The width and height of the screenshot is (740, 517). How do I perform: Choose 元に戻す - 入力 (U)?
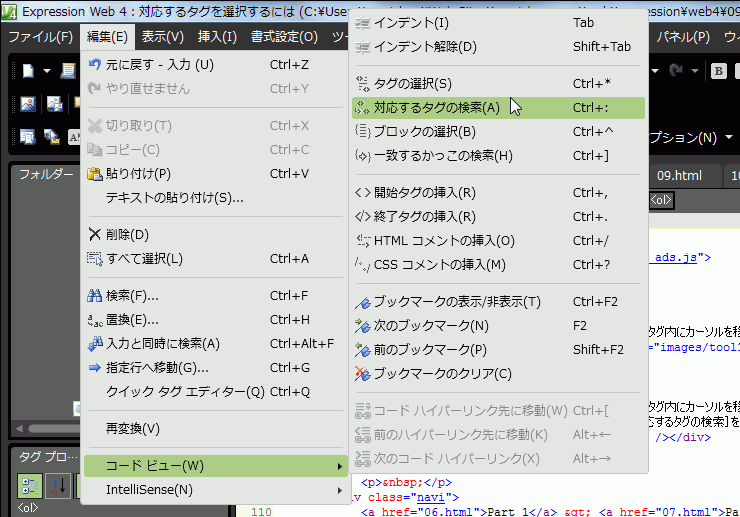pyautogui.click(x=215, y=65)
